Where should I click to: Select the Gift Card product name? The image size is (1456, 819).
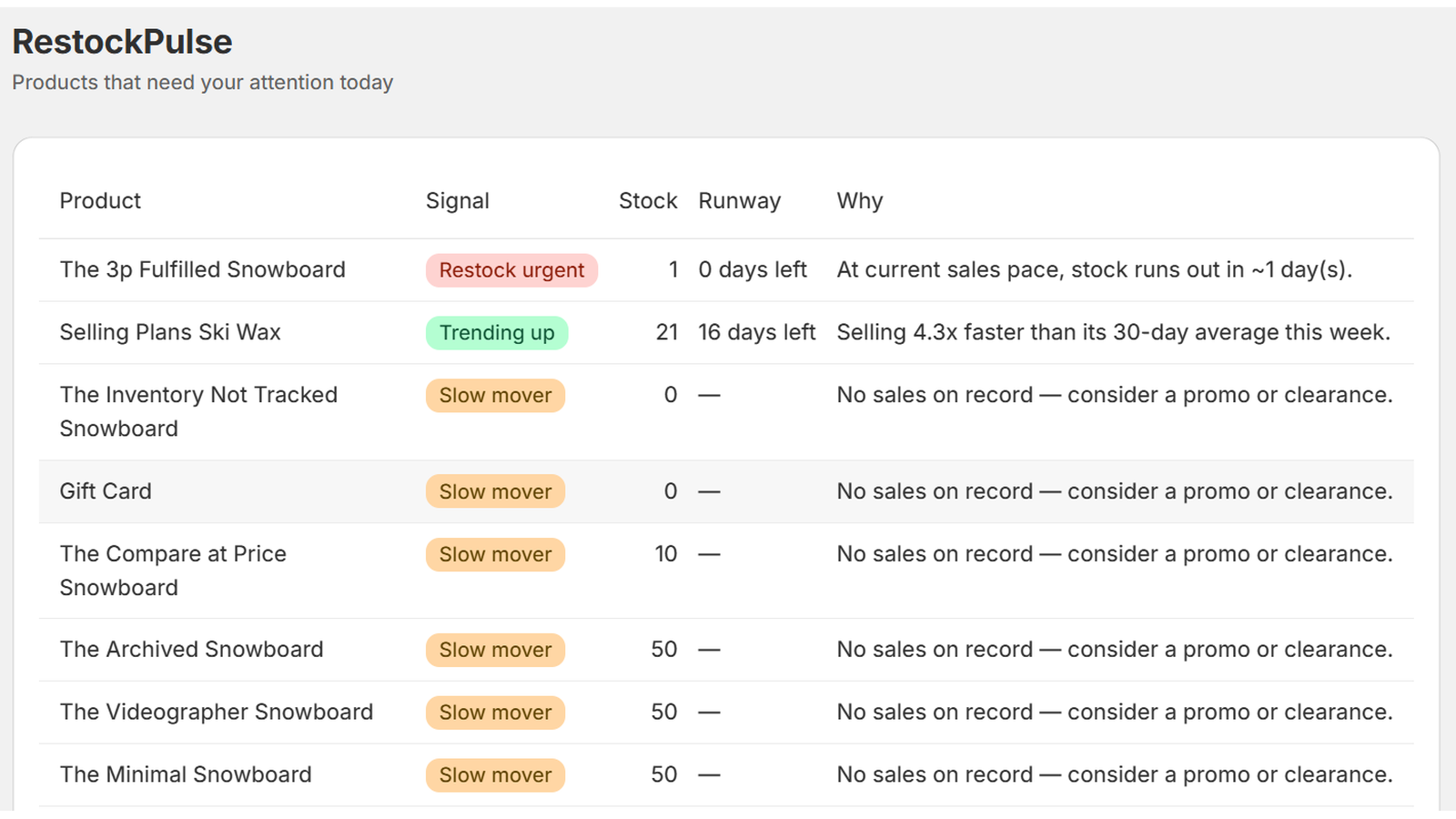106,491
